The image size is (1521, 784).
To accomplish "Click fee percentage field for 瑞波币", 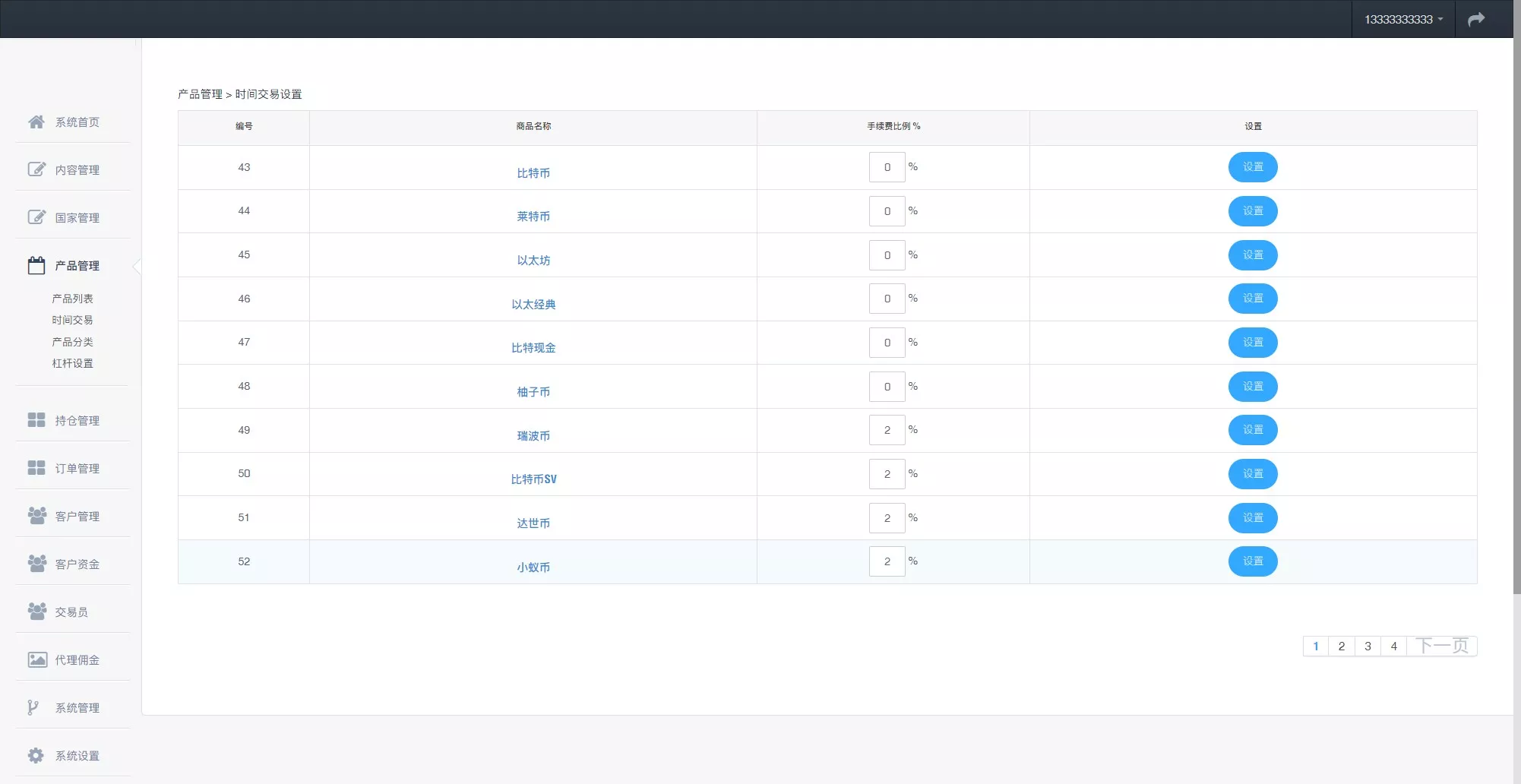I will (x=887, y=430).
